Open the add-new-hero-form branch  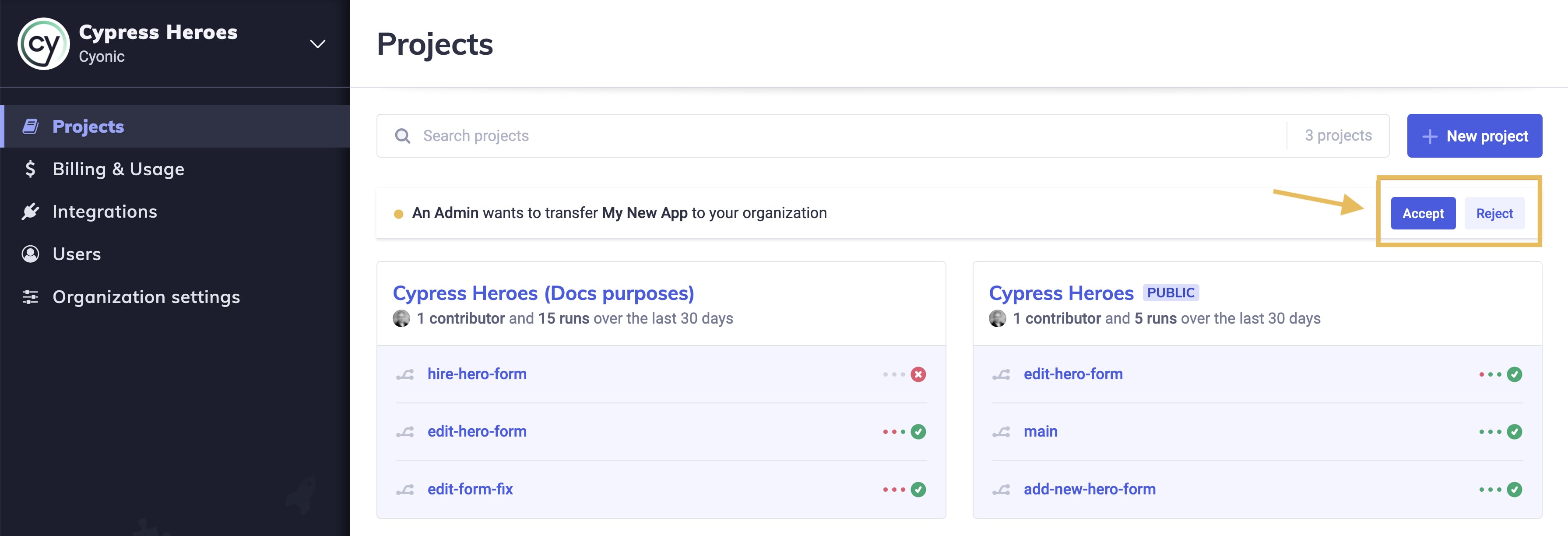(1089, 489)
